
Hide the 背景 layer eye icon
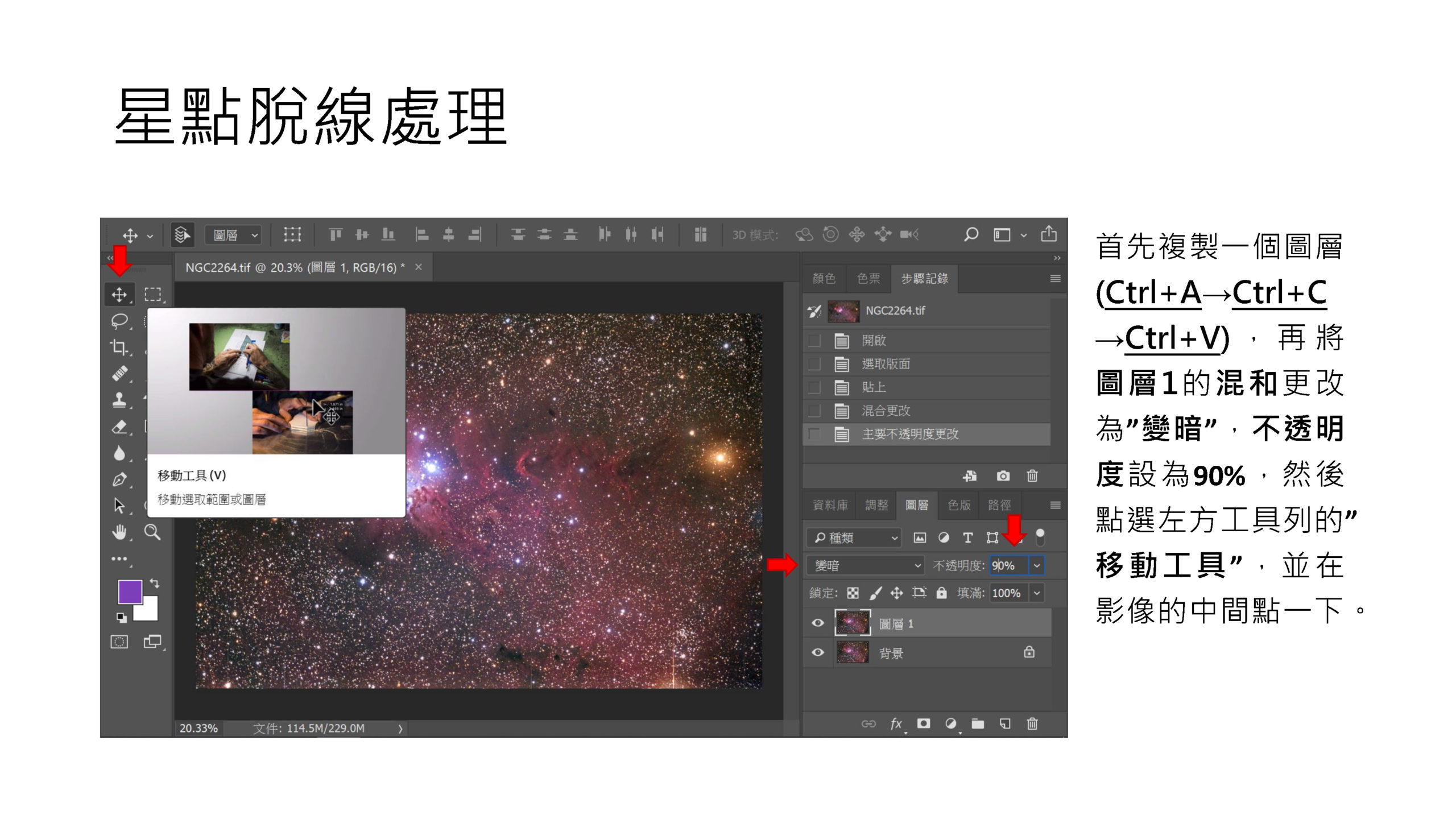click(818, 652)
